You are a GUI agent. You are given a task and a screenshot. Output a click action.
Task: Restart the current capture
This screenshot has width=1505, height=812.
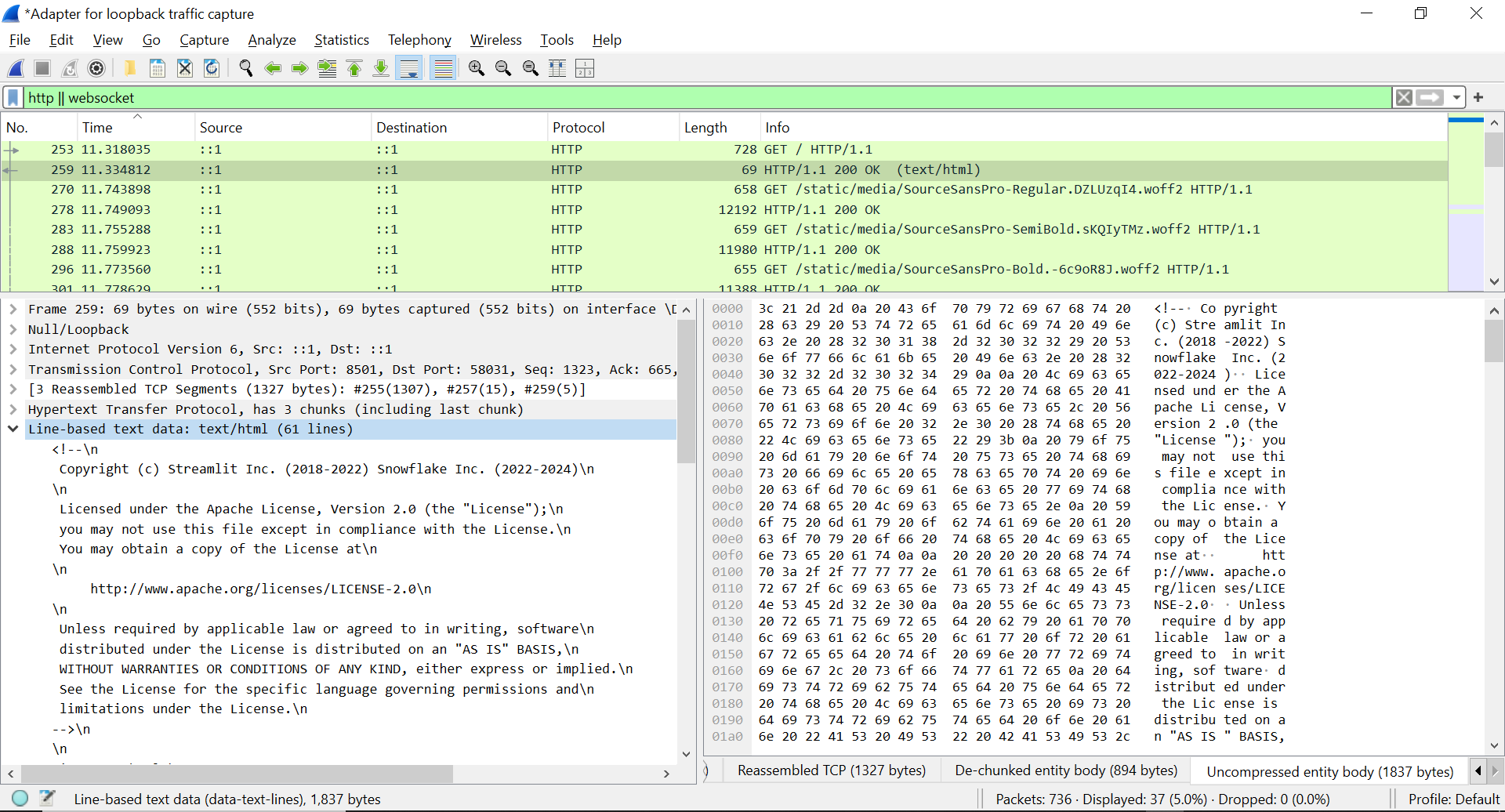pos(70,68)
